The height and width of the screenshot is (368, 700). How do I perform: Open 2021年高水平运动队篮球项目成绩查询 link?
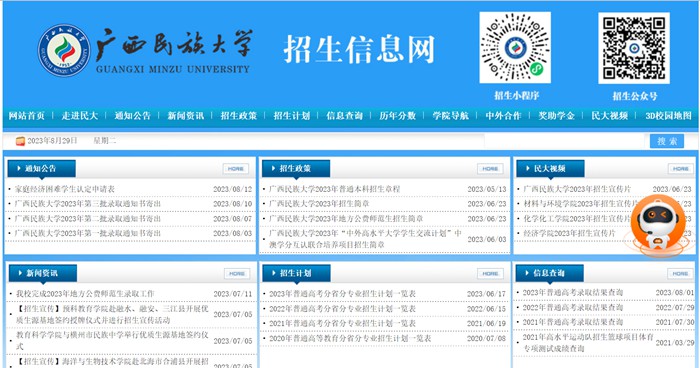tap(588, 343)
